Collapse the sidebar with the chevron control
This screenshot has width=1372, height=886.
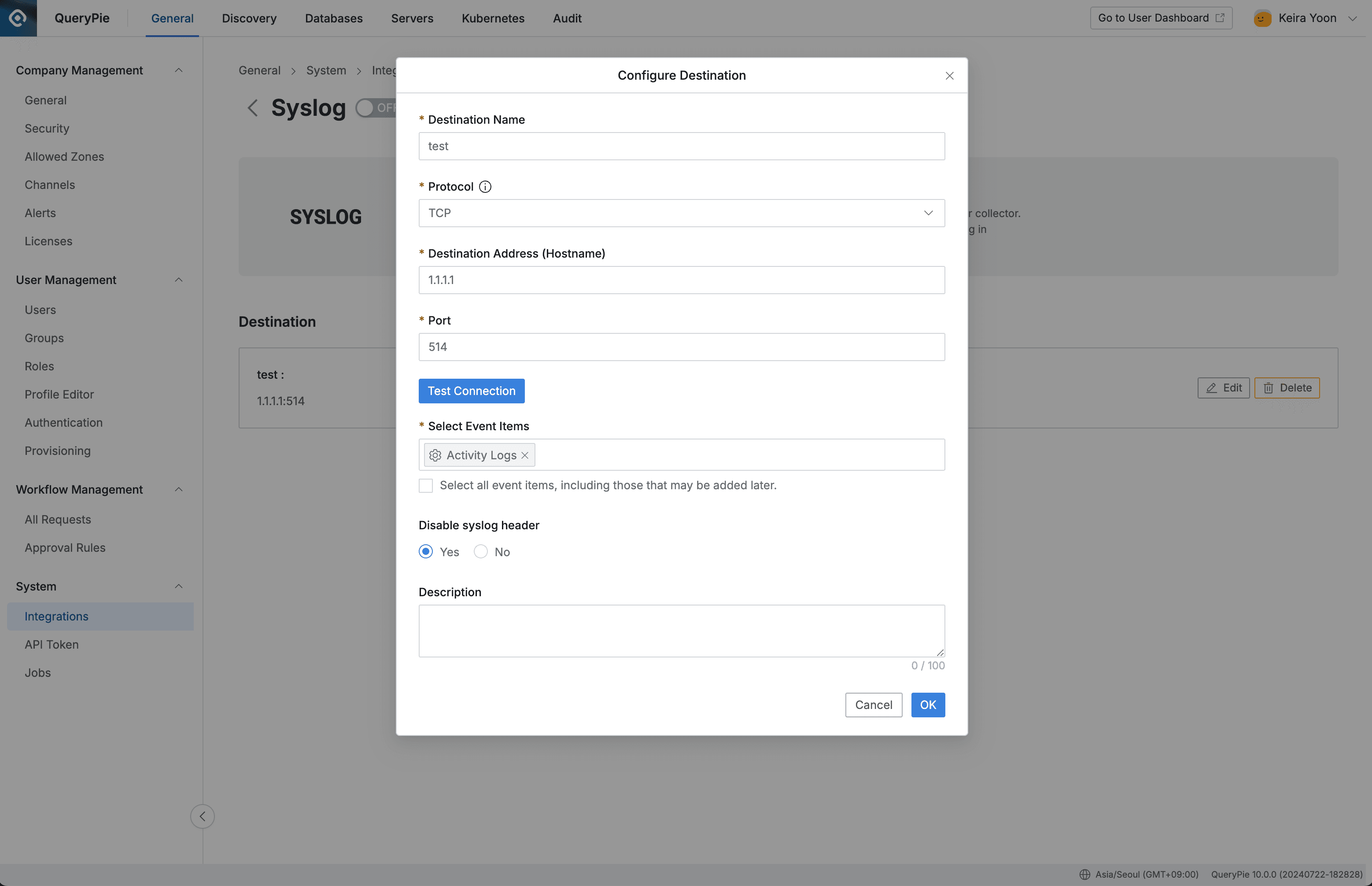tap(203, 816)
